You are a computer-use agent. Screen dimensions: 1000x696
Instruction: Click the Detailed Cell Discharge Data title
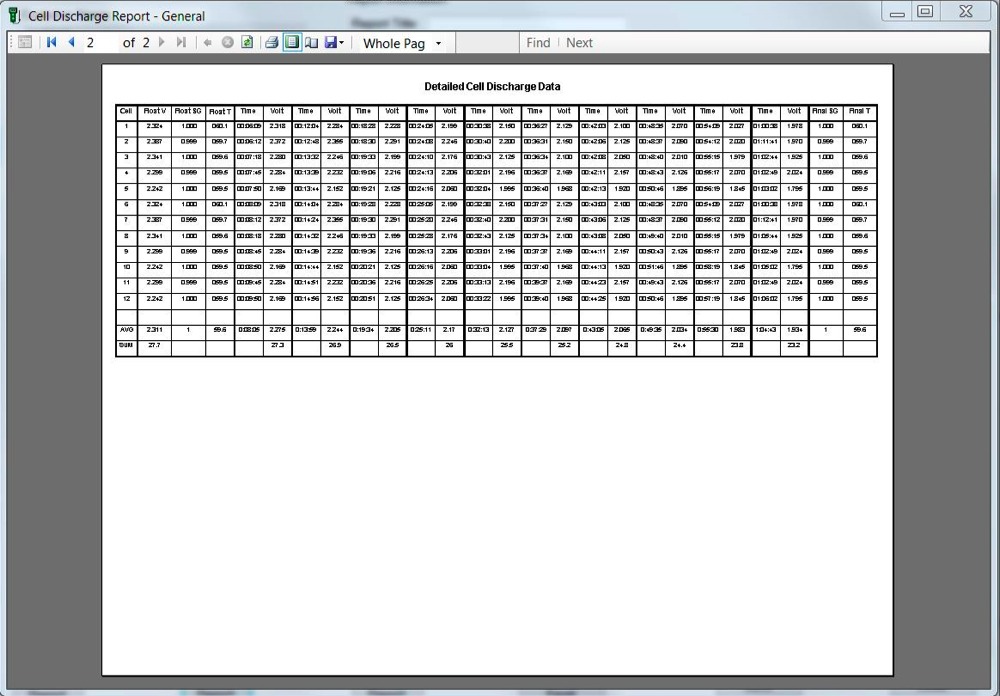[492, 87]
